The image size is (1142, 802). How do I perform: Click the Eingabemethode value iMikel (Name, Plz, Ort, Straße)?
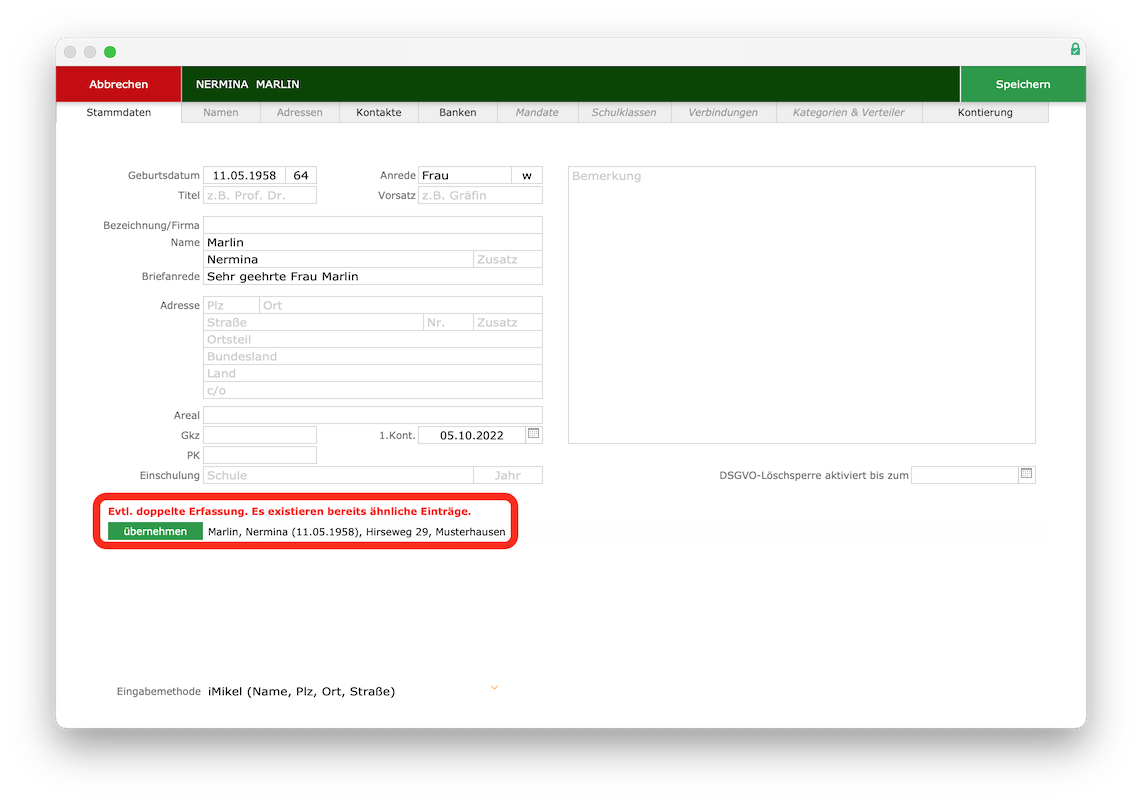(x=301, y=691)
